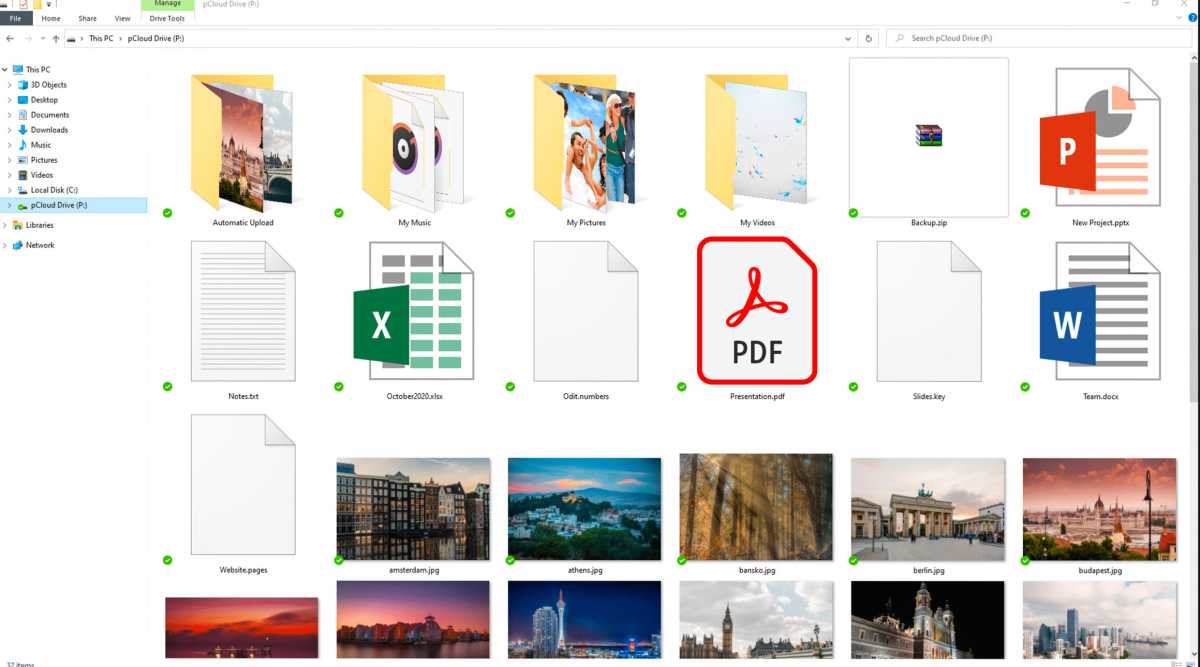Open the New Project.pptx PowerPoint file
The width and height of the screenshot is (1200, 667).
[x=1100, y=137]
